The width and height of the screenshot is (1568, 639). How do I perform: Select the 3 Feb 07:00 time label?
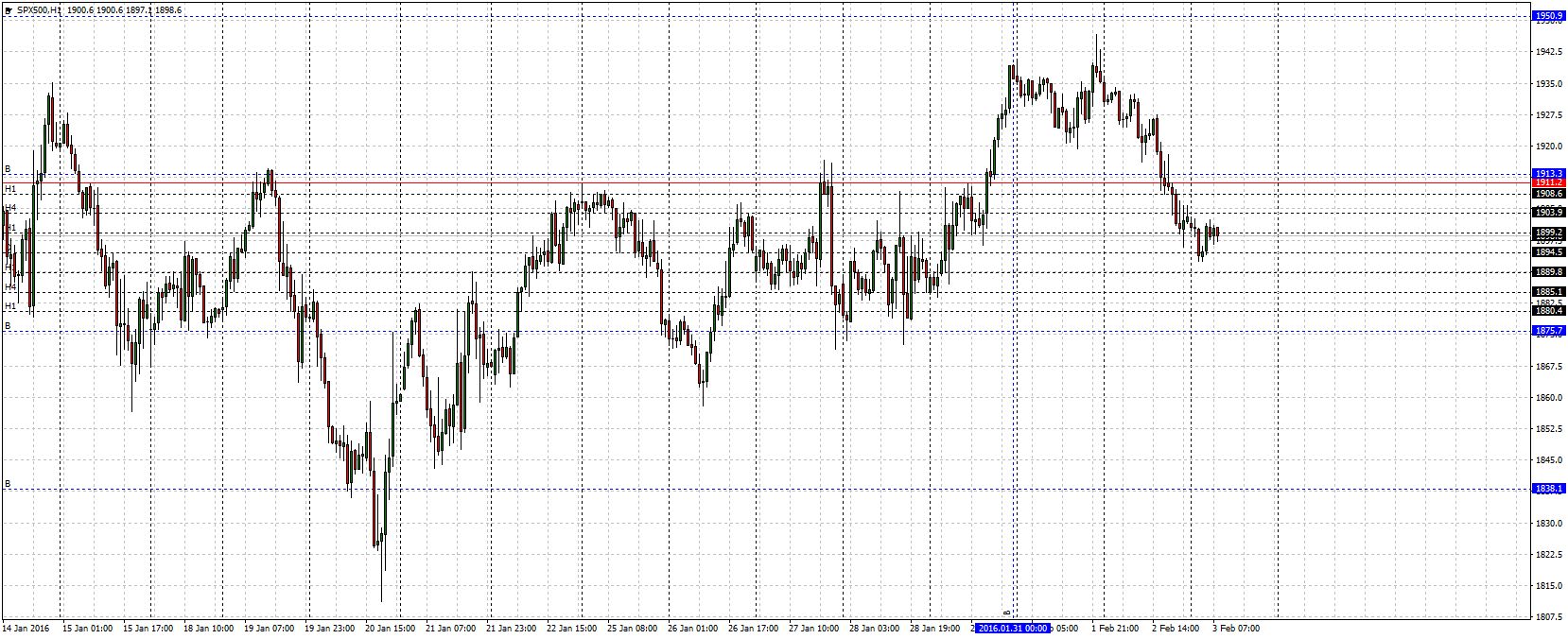tap(1235, 628)
